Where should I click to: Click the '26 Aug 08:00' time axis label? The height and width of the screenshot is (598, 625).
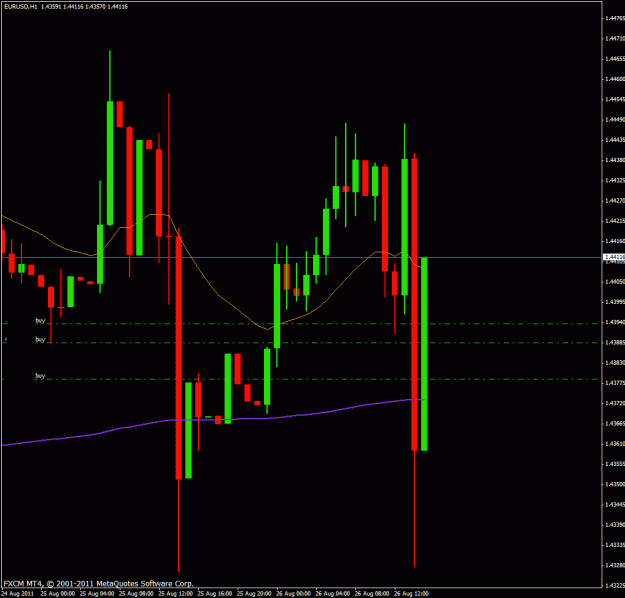(372, 594)
